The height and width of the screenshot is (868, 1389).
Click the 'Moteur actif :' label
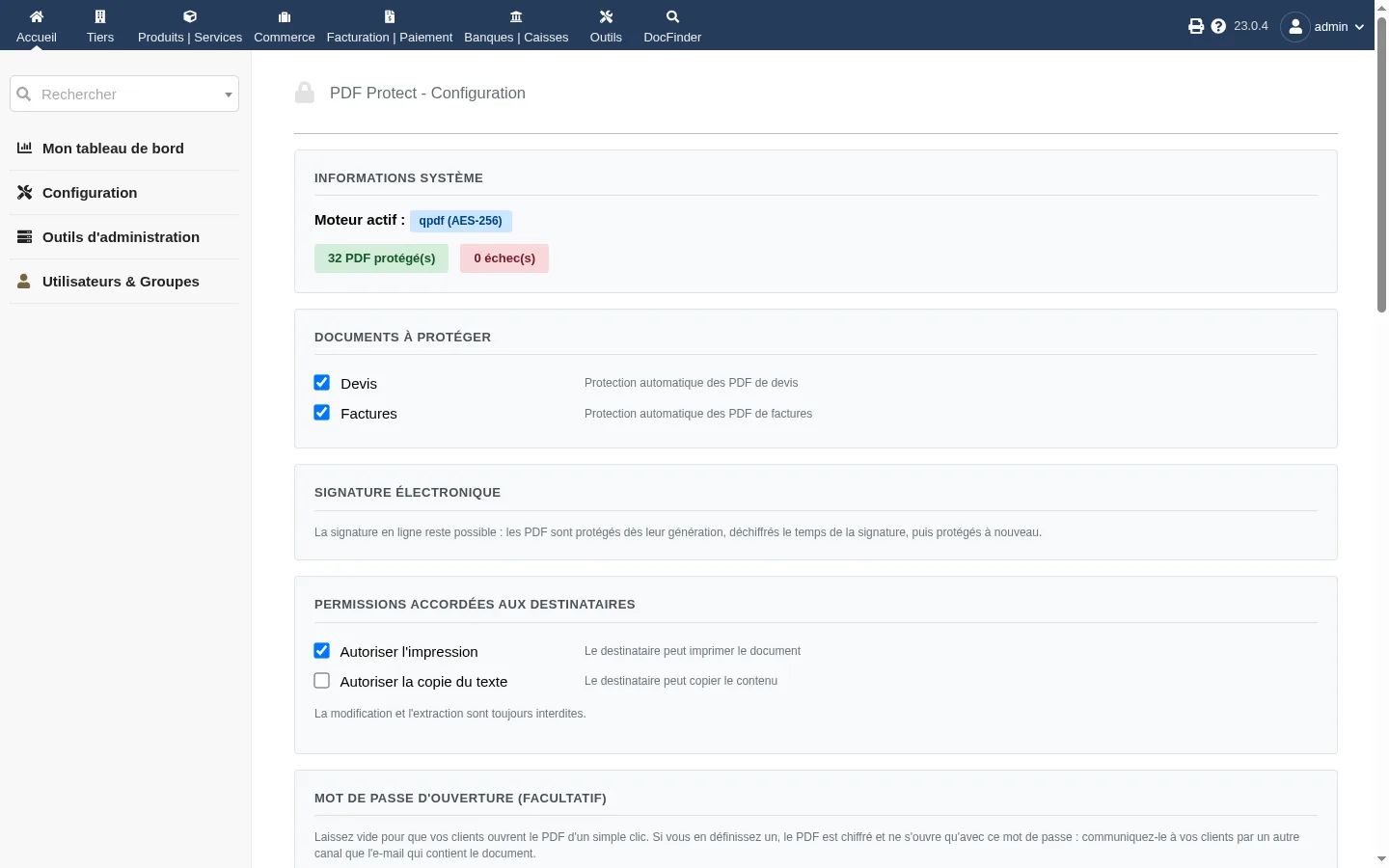click(x=360, y=220)
